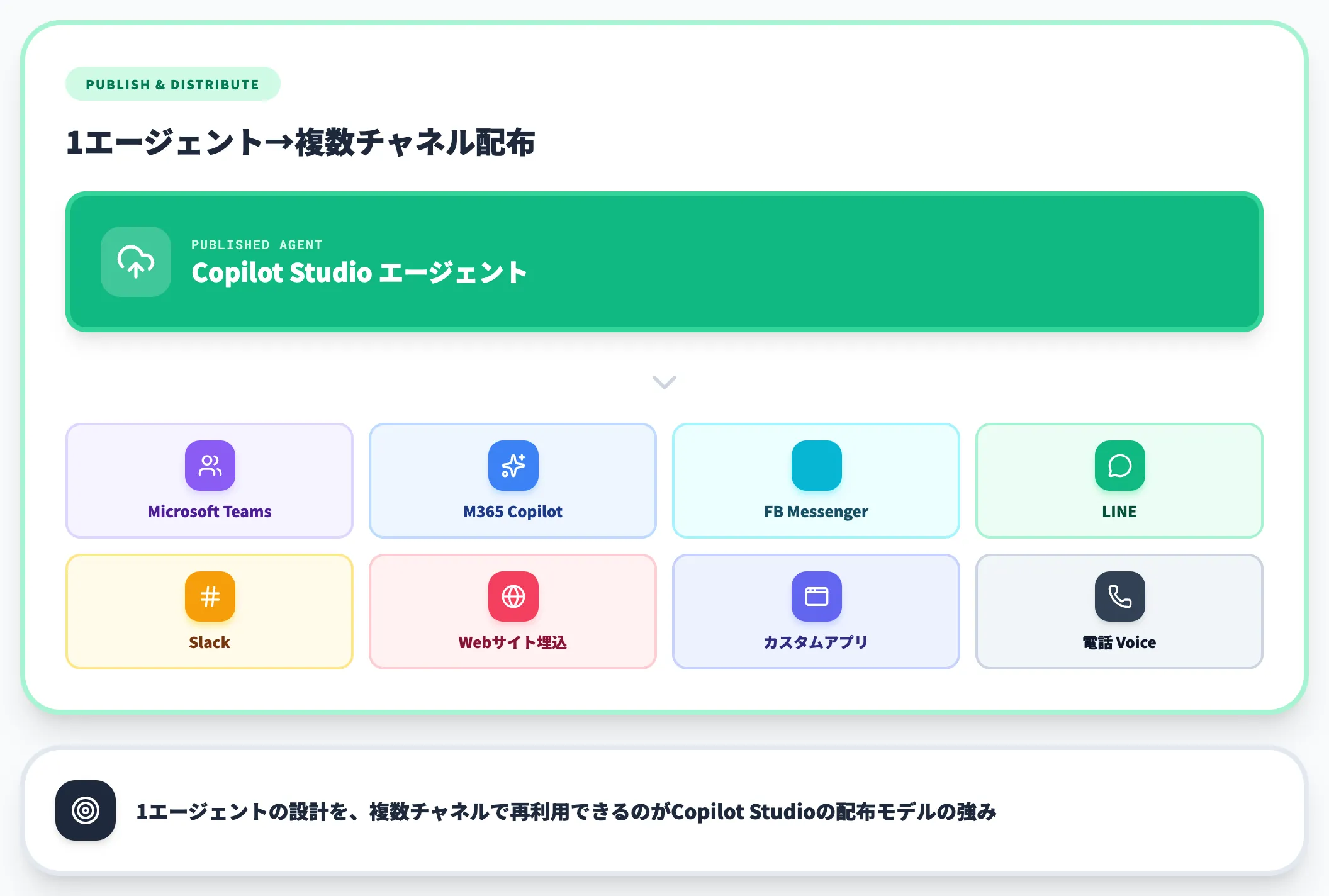Click the heading 1エージェント→複数チャネル配布

click(x=301, y=142)
